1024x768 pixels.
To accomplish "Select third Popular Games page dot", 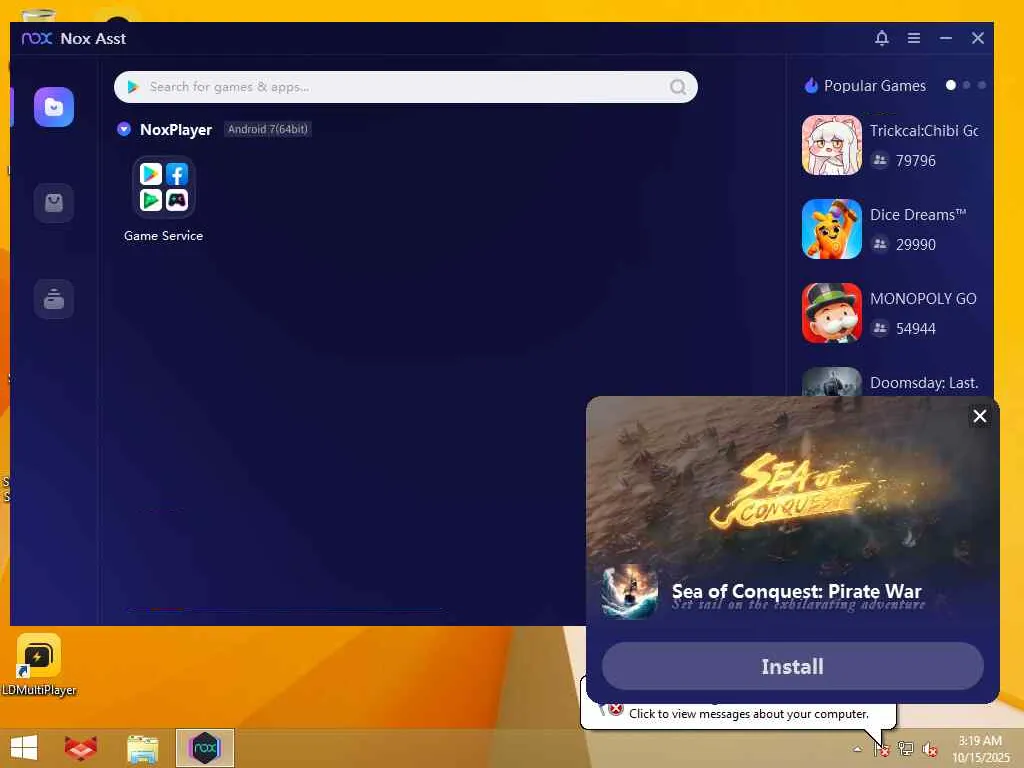I will pyautogui.click(x=982, y=85).
